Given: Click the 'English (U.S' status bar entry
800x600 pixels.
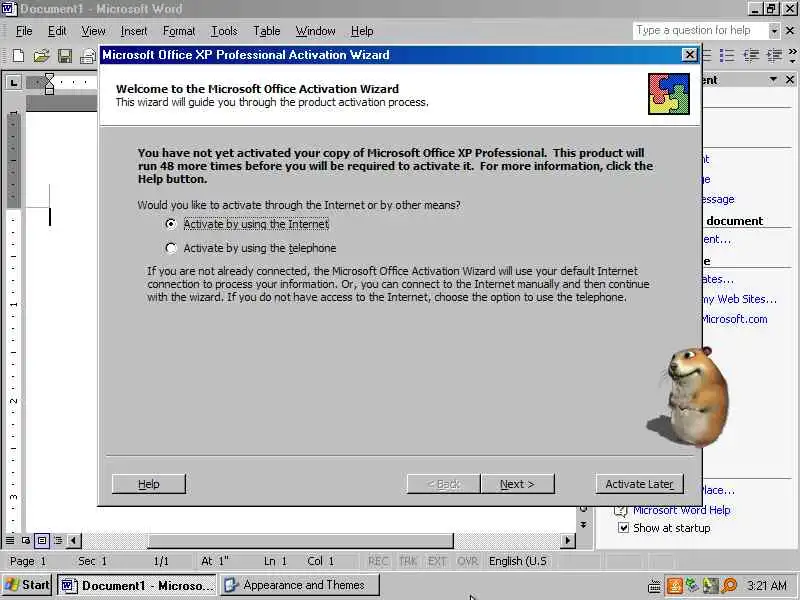Looking at the screenshot, I should [x=517, y=561].
